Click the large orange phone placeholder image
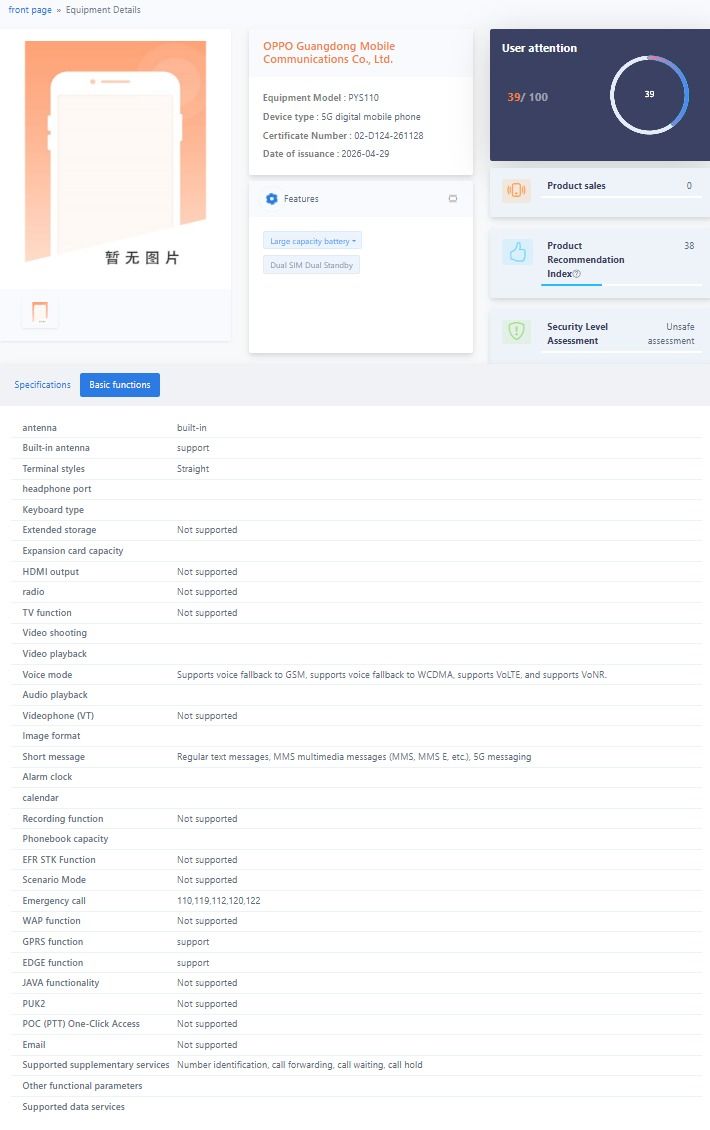 point(115,151)
